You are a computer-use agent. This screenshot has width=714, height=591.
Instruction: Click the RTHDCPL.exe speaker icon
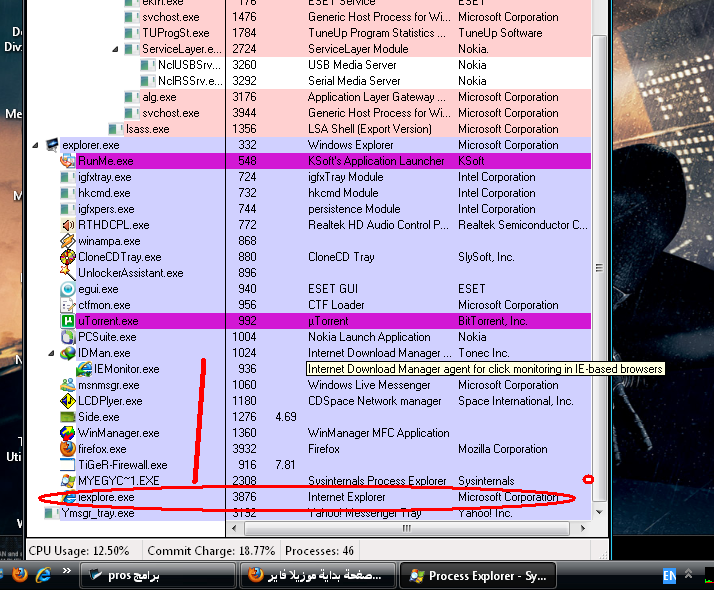coord(67,225)
